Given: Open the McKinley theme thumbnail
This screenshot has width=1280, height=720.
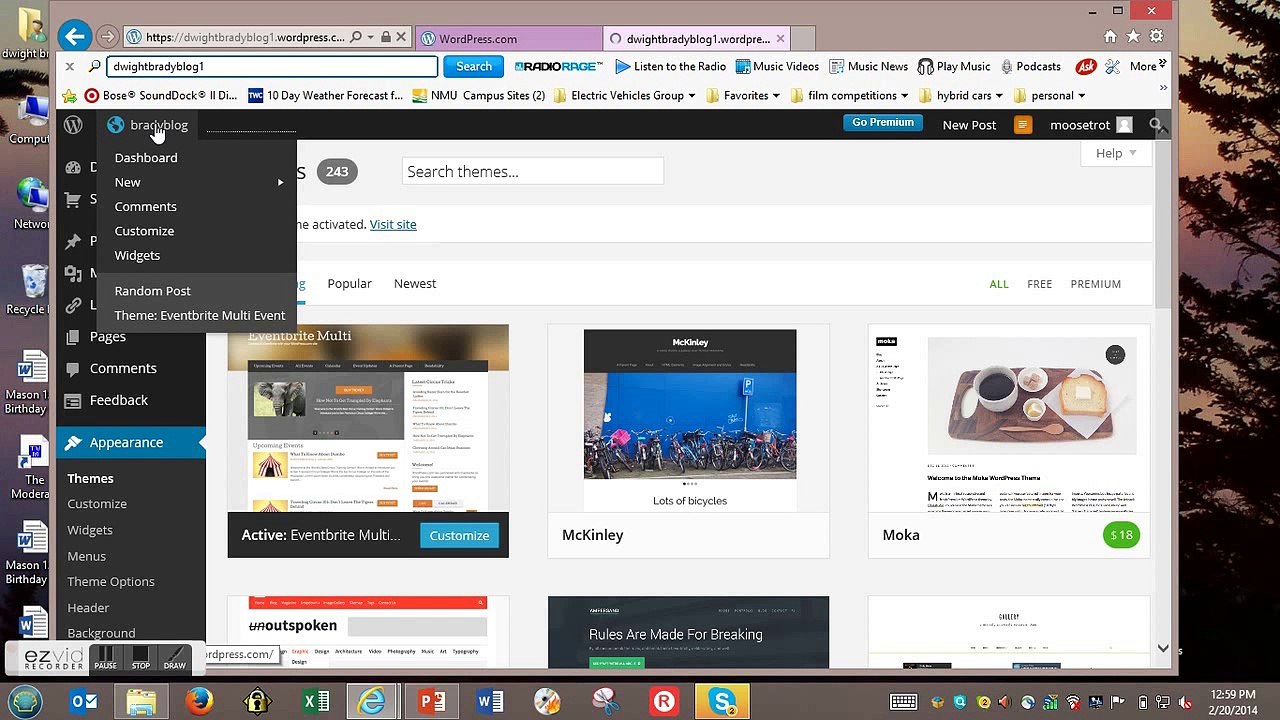Looking at the screenshot, I should [689, 419].
